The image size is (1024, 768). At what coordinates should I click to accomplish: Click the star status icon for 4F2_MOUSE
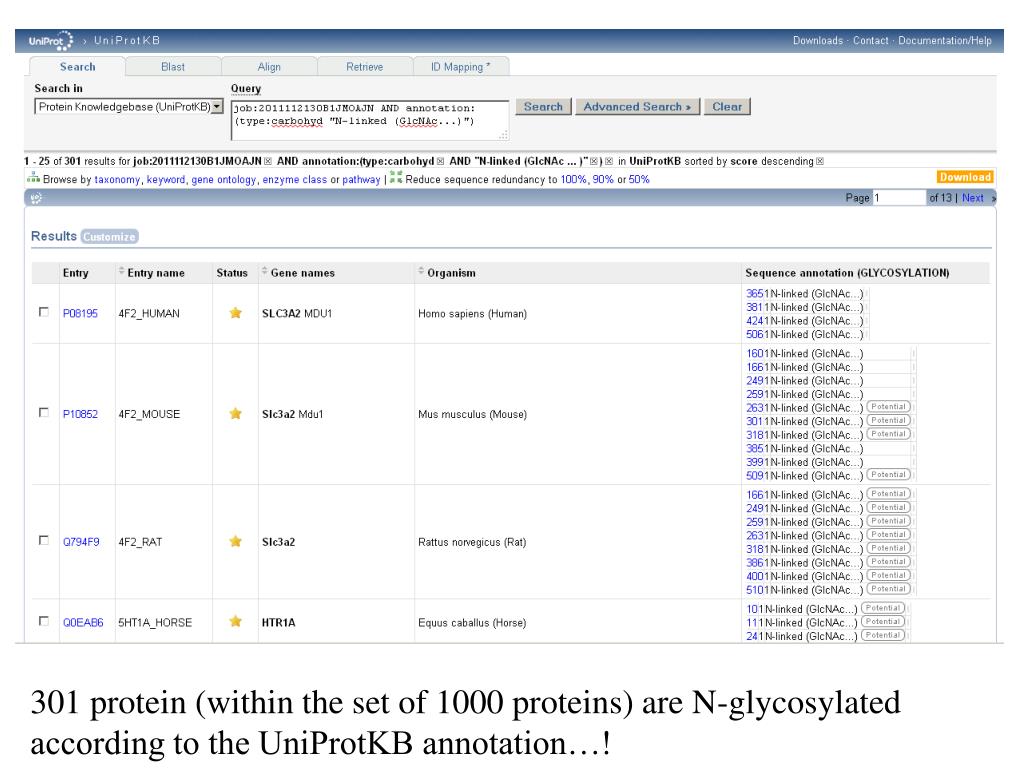(x=236, y=413)
